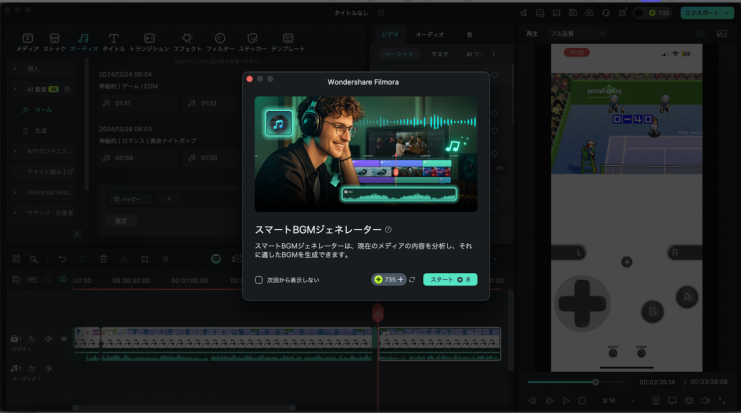
Task: Click the trash delete icon in timeline toolbar
Action: 103,259
